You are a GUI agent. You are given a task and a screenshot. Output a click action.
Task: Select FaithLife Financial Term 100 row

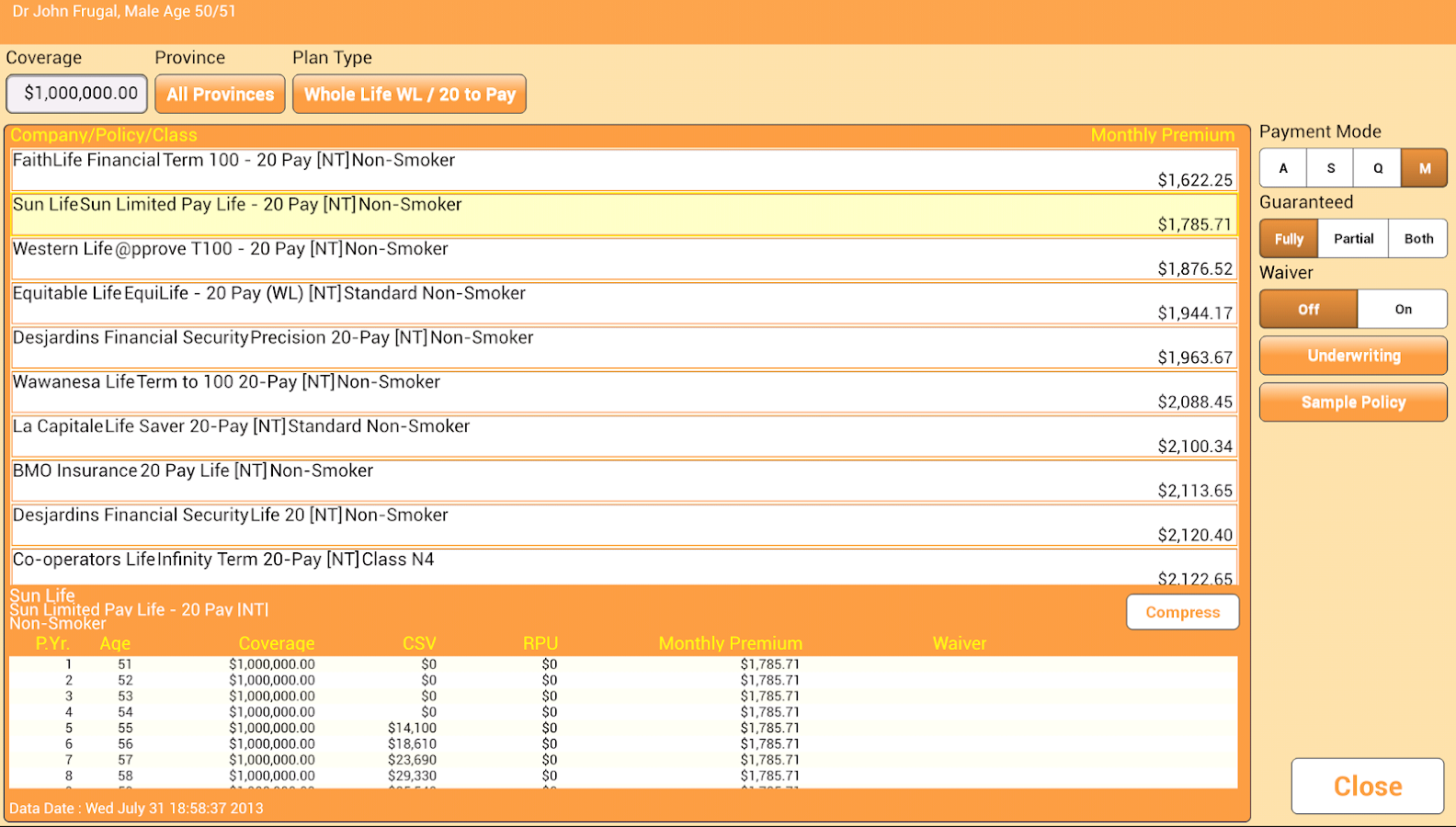coord(623,170)
